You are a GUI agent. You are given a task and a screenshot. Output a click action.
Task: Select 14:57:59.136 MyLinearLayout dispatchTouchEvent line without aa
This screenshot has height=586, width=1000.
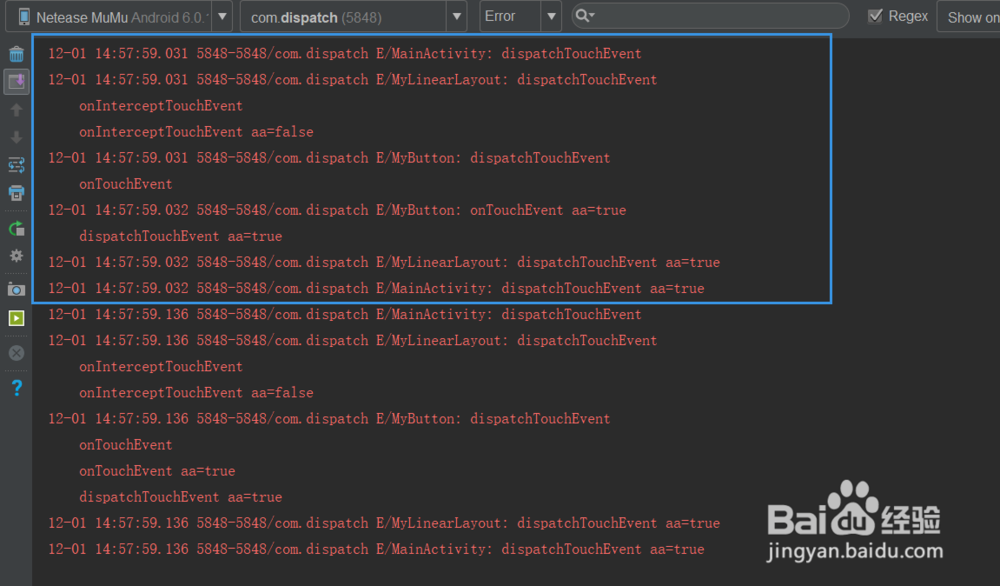click(353, 341)
